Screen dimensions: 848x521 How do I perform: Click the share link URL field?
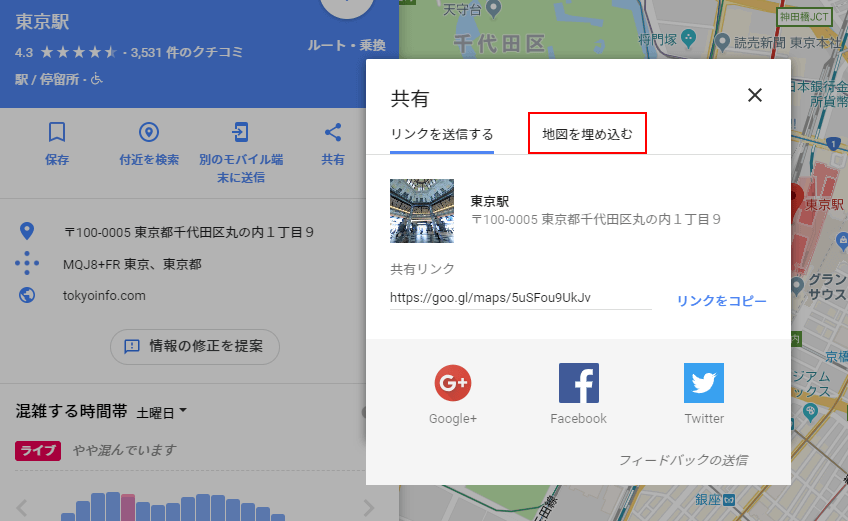[x=520, y=298]
